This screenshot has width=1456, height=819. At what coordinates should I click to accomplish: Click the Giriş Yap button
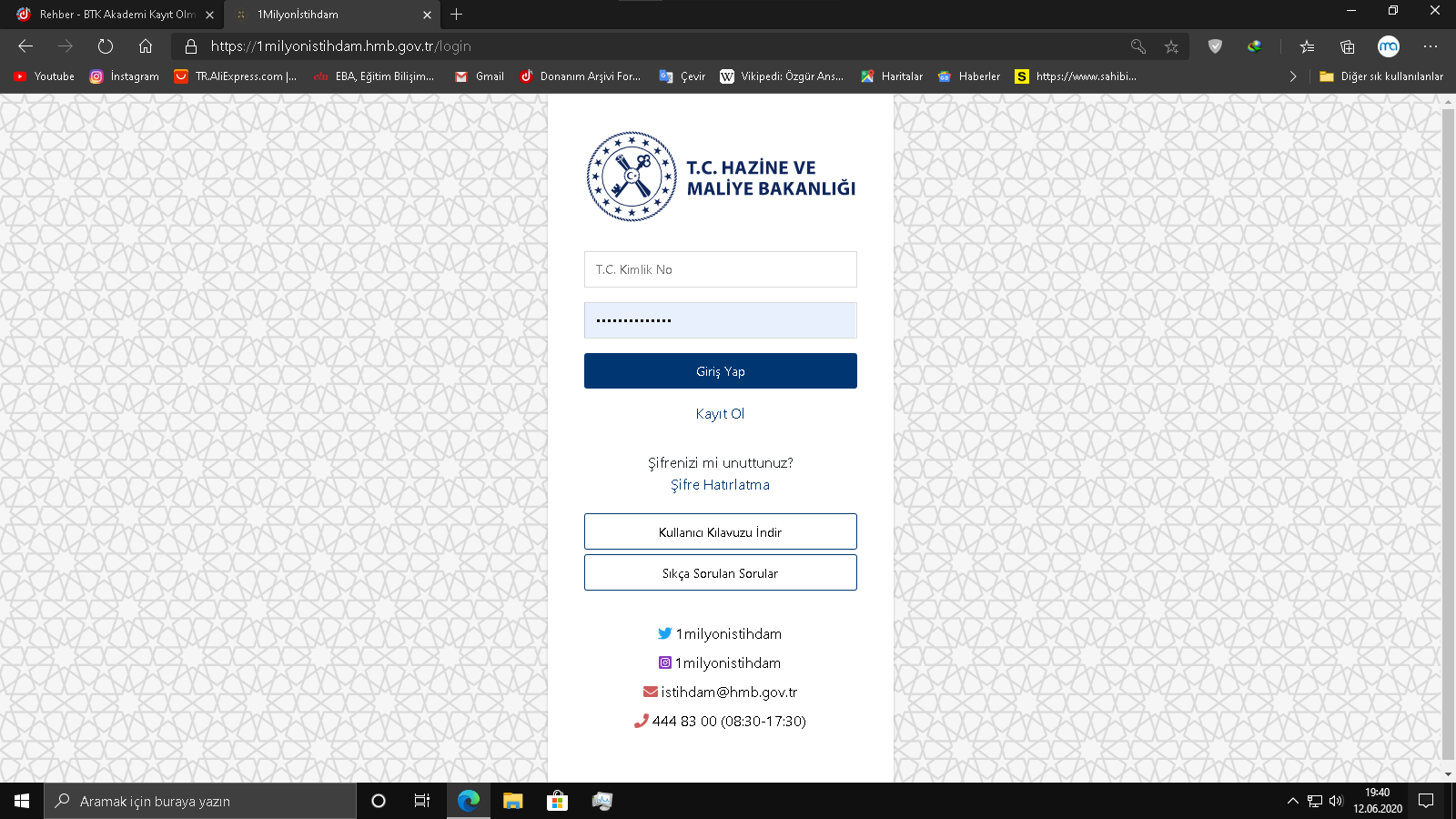(721, 371)
